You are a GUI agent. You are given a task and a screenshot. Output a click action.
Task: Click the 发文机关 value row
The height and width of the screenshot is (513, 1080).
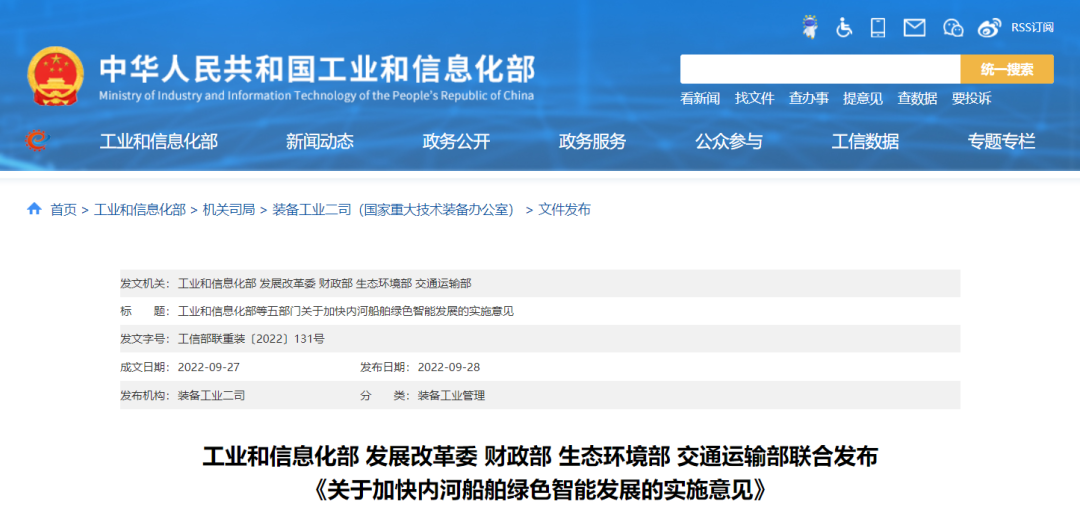click(x=324, y=283)
